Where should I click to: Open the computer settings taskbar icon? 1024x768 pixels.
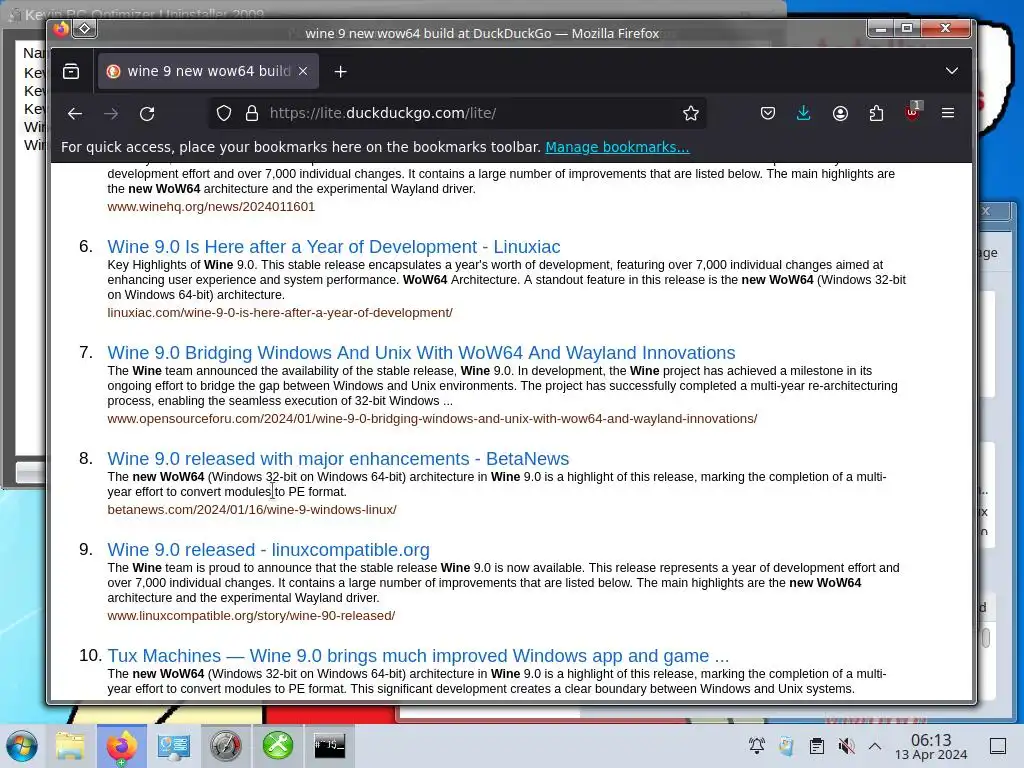click(x=173, y=746)
